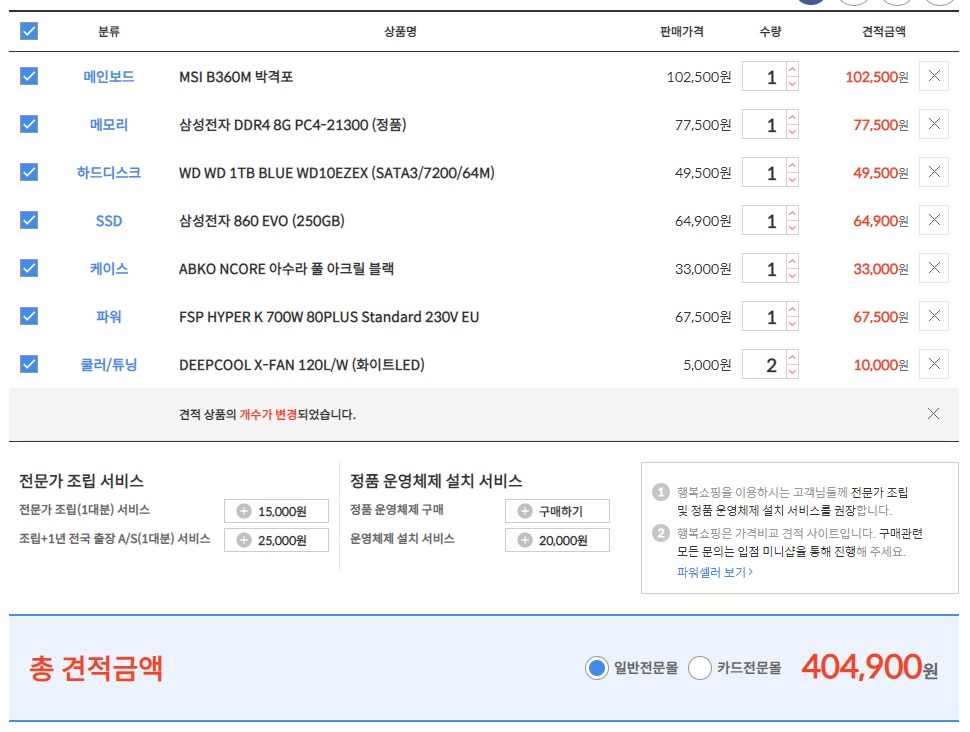970x732 pixels.
Task: Decrease quantity of DEEPCOOL X-FAN
Action: point(792,372)
